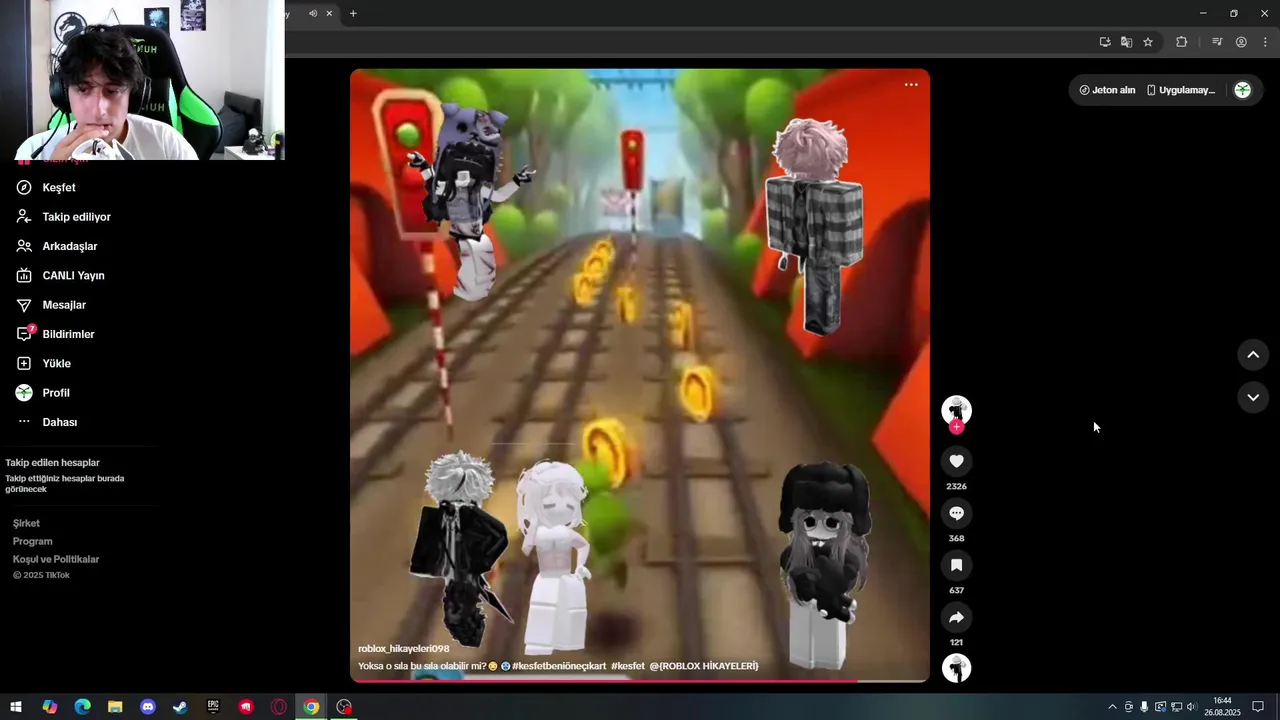
Task: Open Windows notification center
Action: pyautogui.click(x=1258, y=707)
